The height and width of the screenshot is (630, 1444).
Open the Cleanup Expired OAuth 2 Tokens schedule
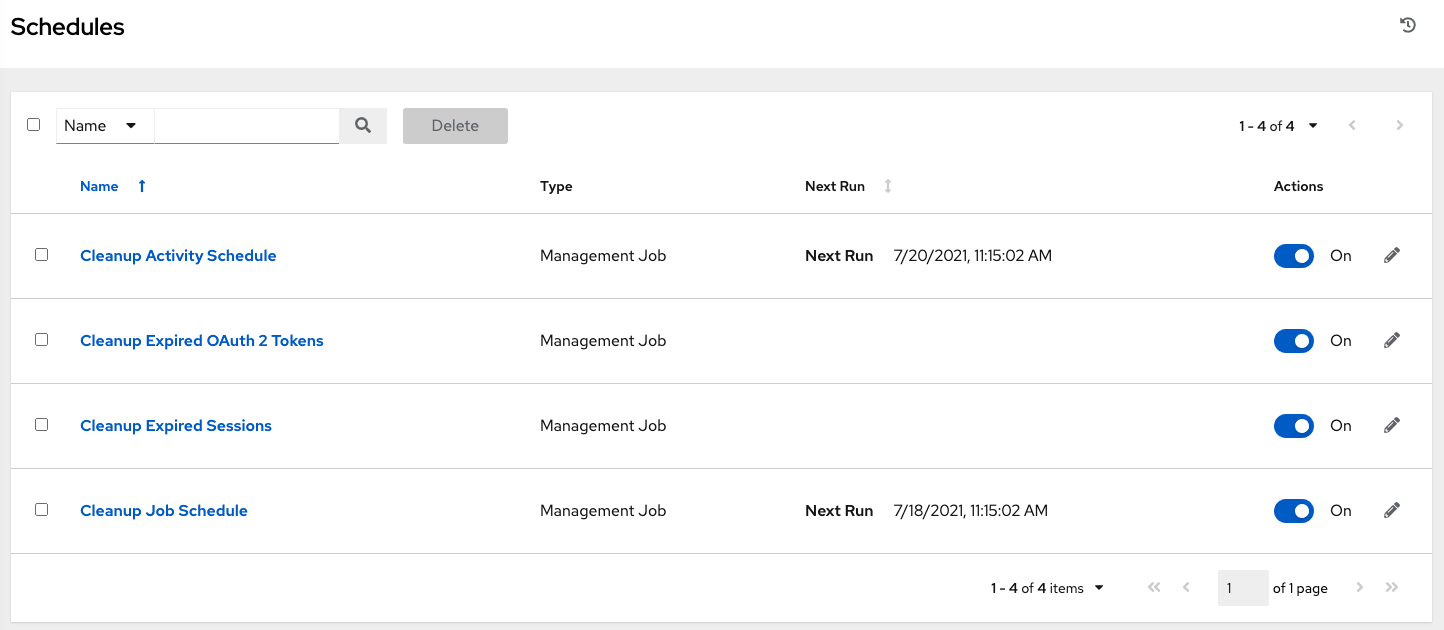pos(201,340)
